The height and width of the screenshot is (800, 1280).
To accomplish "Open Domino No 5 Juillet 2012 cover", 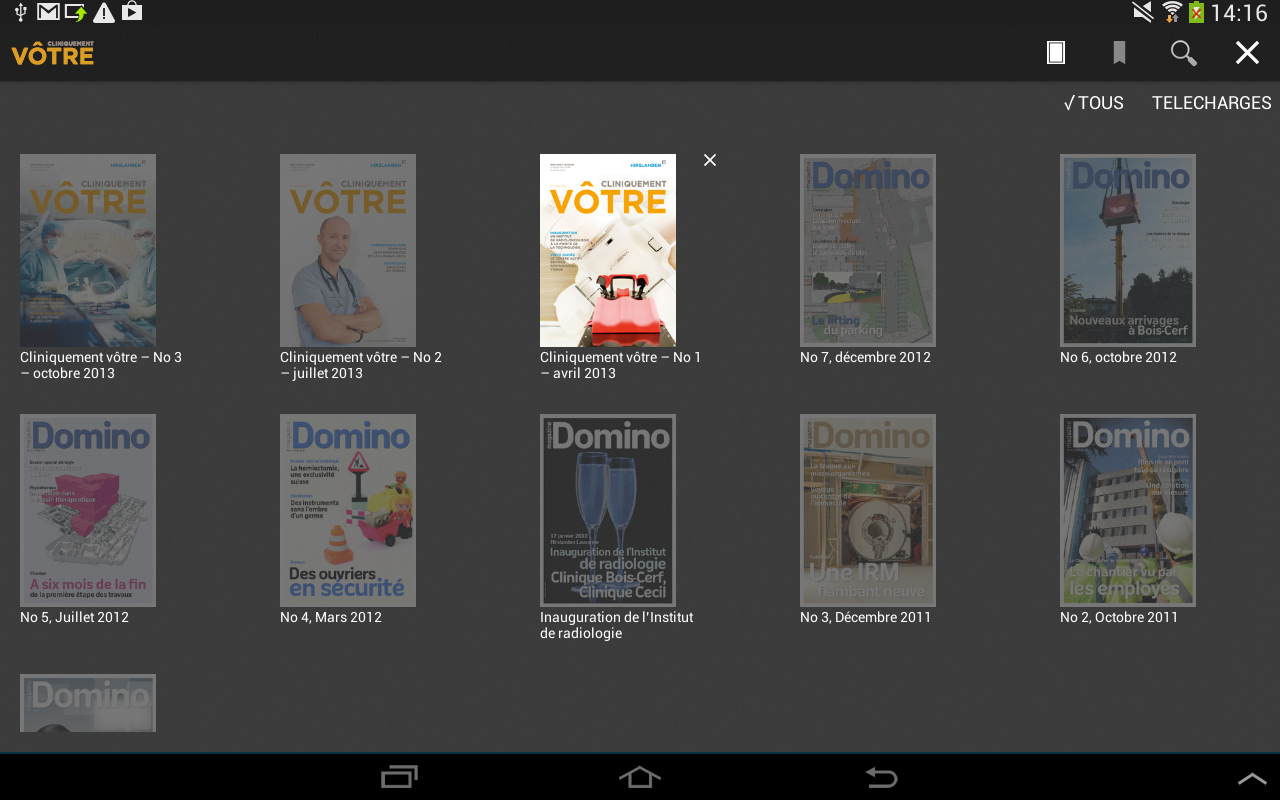I will pos(88,510).
